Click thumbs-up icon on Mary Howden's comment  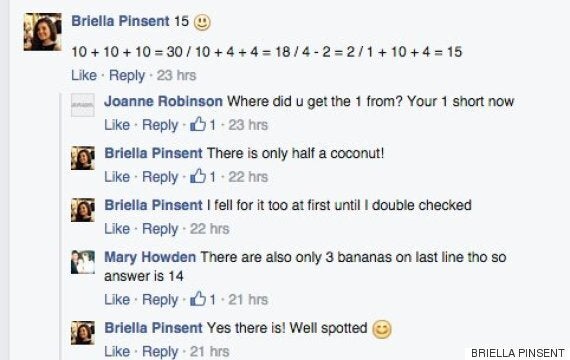point(198,299)
